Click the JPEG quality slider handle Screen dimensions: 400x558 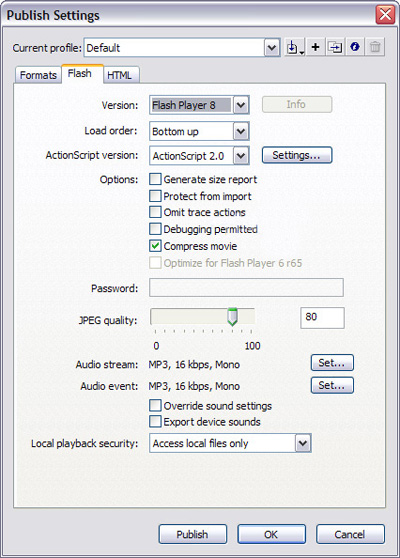[x=232, y=317]
